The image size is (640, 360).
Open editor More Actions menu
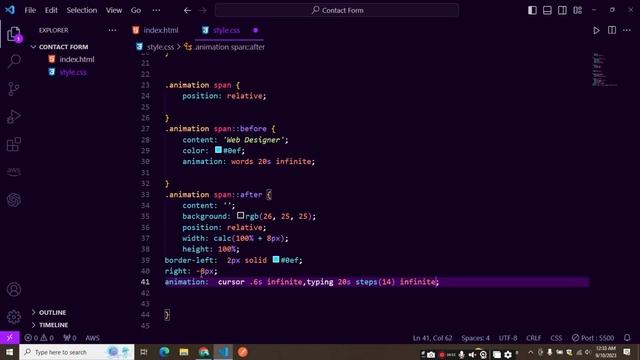point(627,30)
